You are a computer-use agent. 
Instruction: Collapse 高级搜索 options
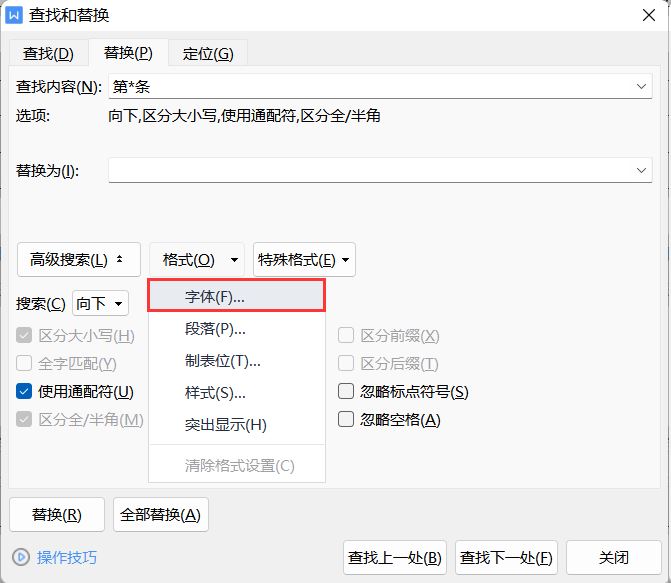pos(79,260)
